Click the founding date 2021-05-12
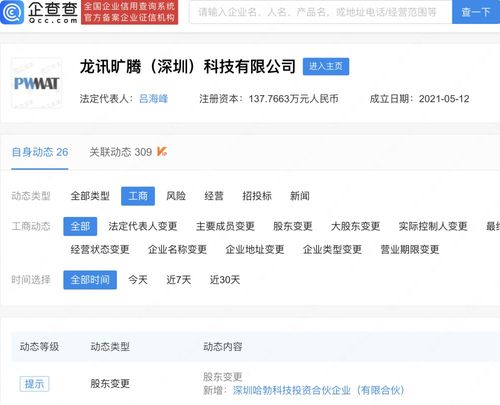This screenshot has width=500, height=405. pyautogui.click(x=444, y=99)
